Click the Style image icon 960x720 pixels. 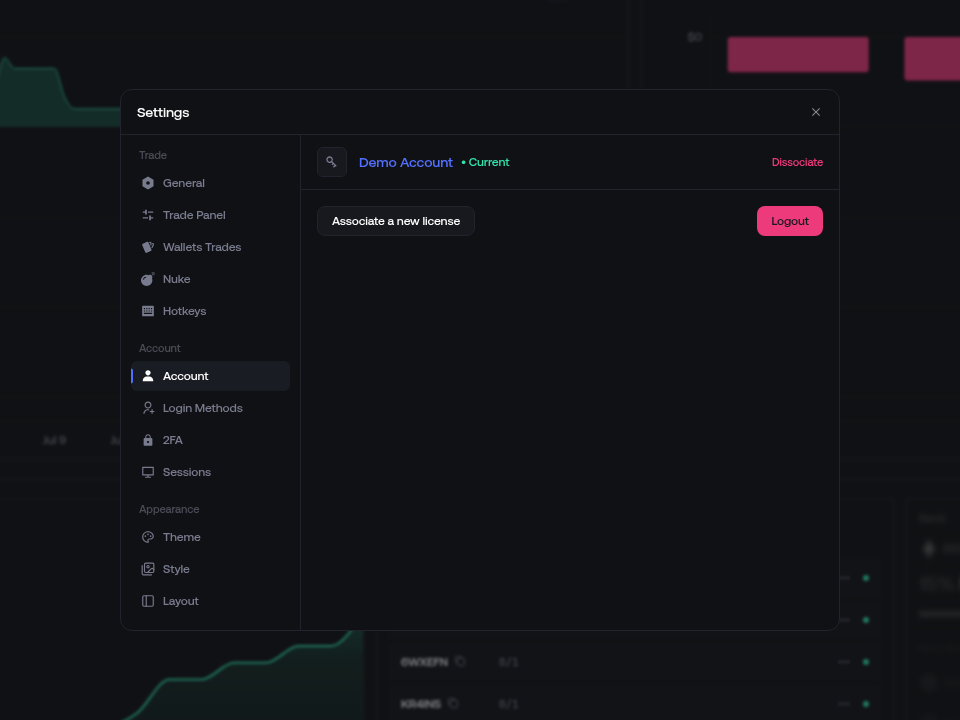point(148,569)
